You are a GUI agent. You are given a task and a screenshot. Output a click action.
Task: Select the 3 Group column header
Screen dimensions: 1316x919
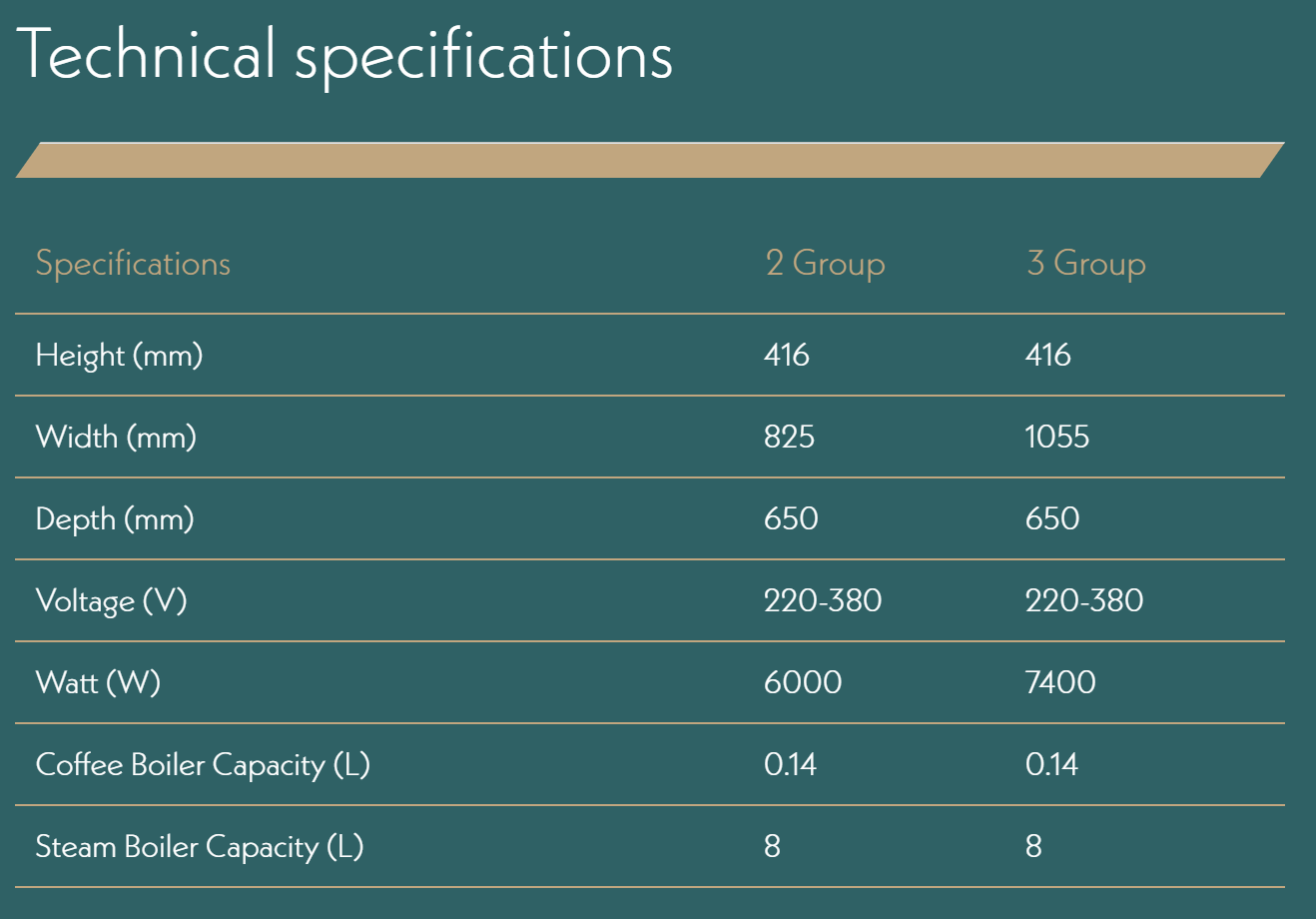tap(1085, 264)
